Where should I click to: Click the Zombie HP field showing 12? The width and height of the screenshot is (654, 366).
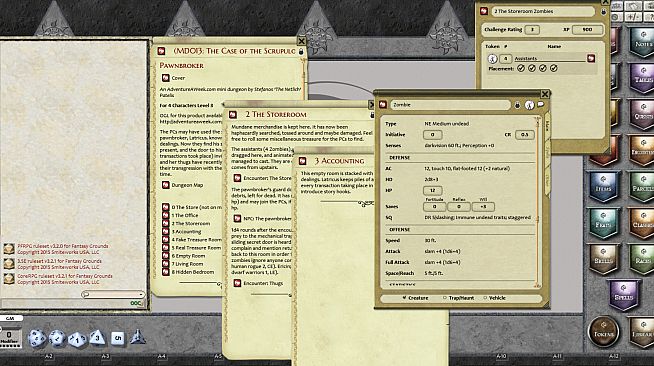[x=433, y=191]
